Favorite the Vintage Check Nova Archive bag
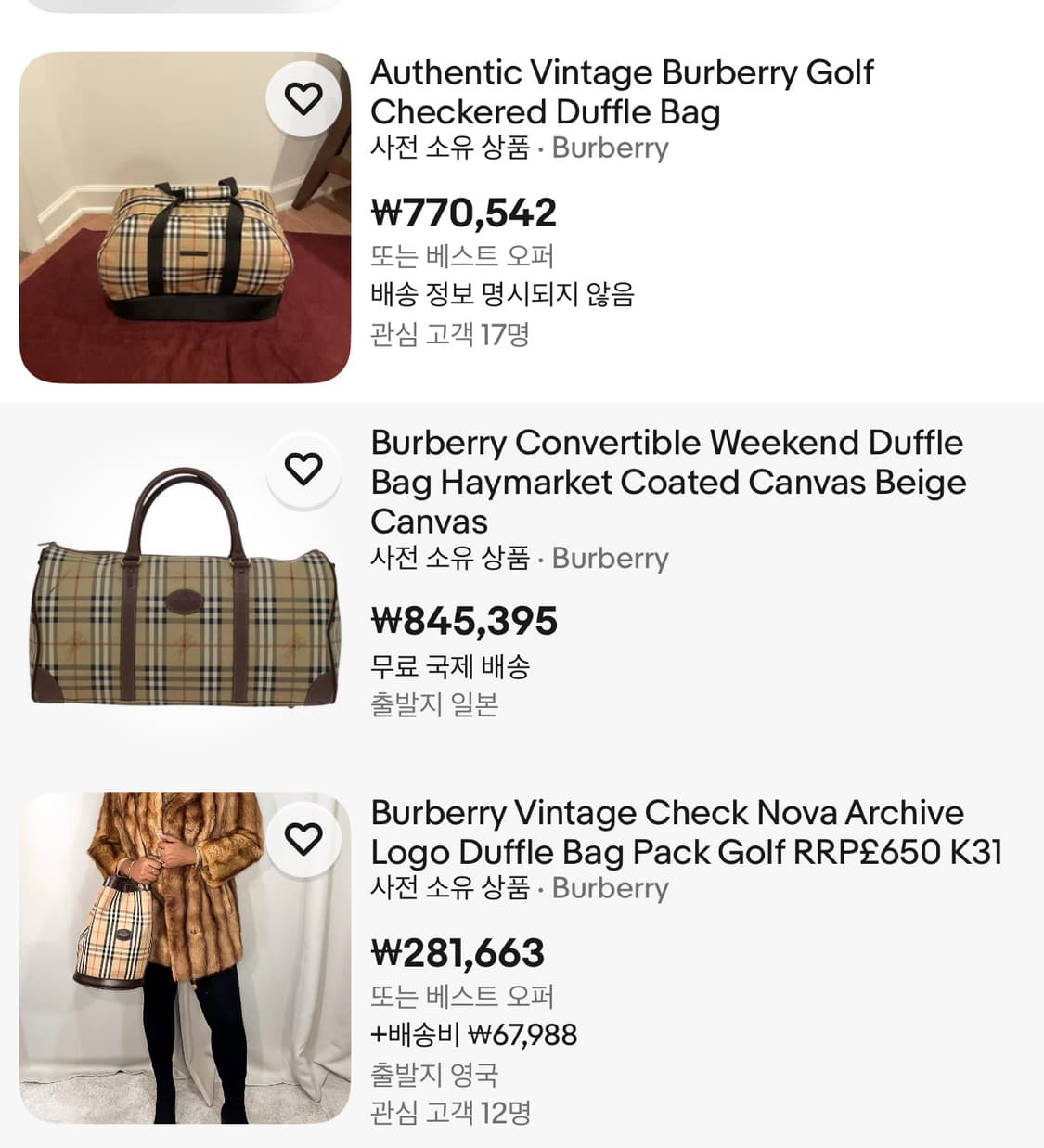The image size is (1044, 1148). coord(303,839)
